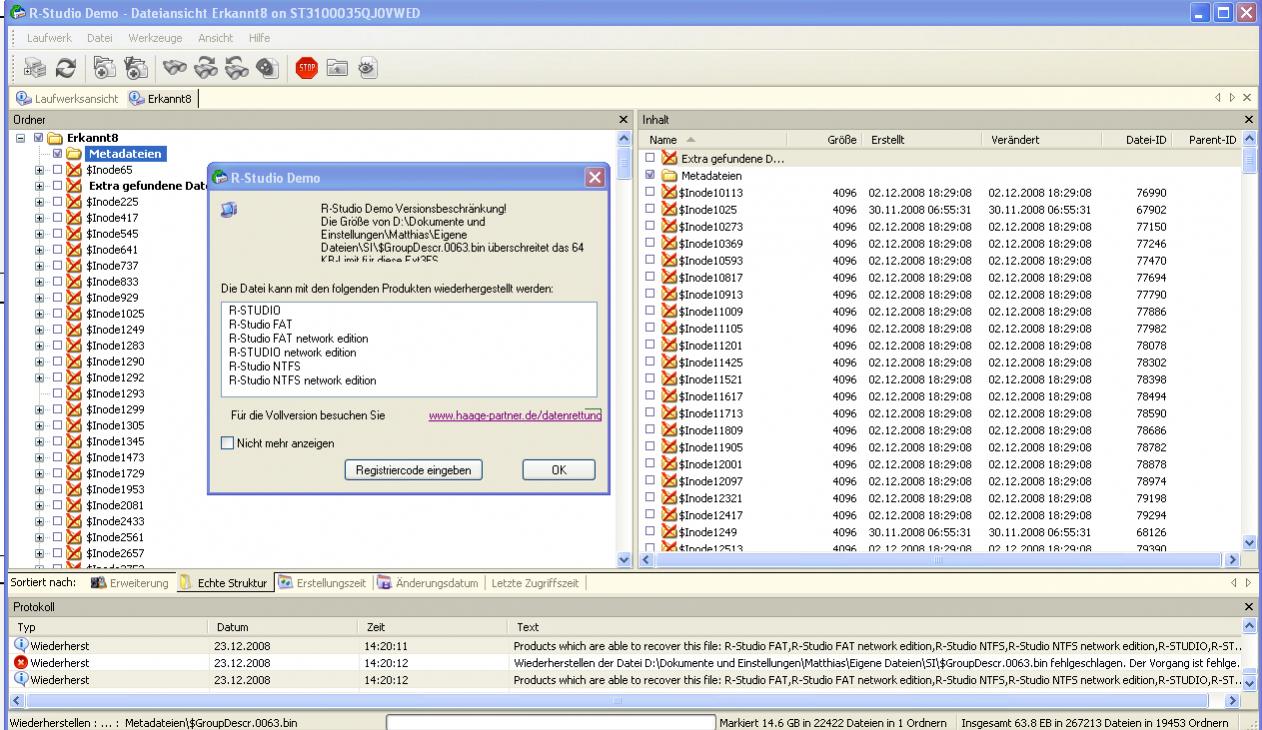This screenshot has width=1262, height=730.
Task: Click the OK button in the dialog
Action: 558,470
